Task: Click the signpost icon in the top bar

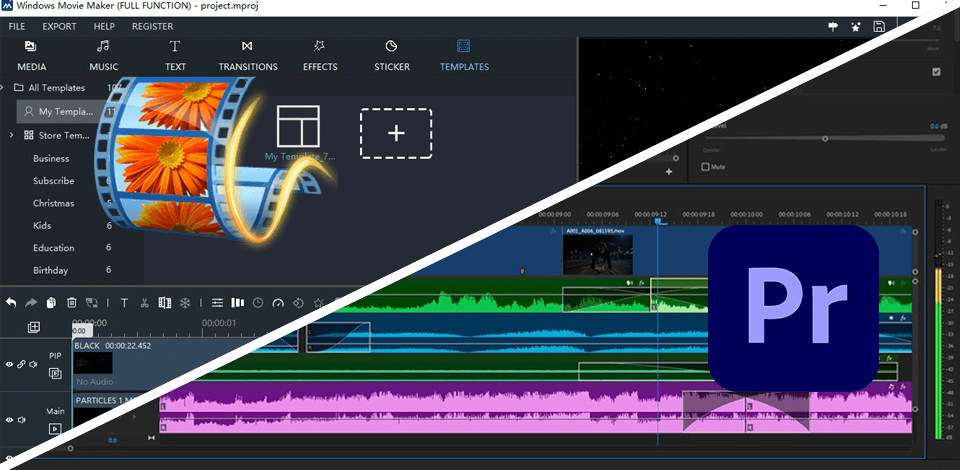Action: 833,26
